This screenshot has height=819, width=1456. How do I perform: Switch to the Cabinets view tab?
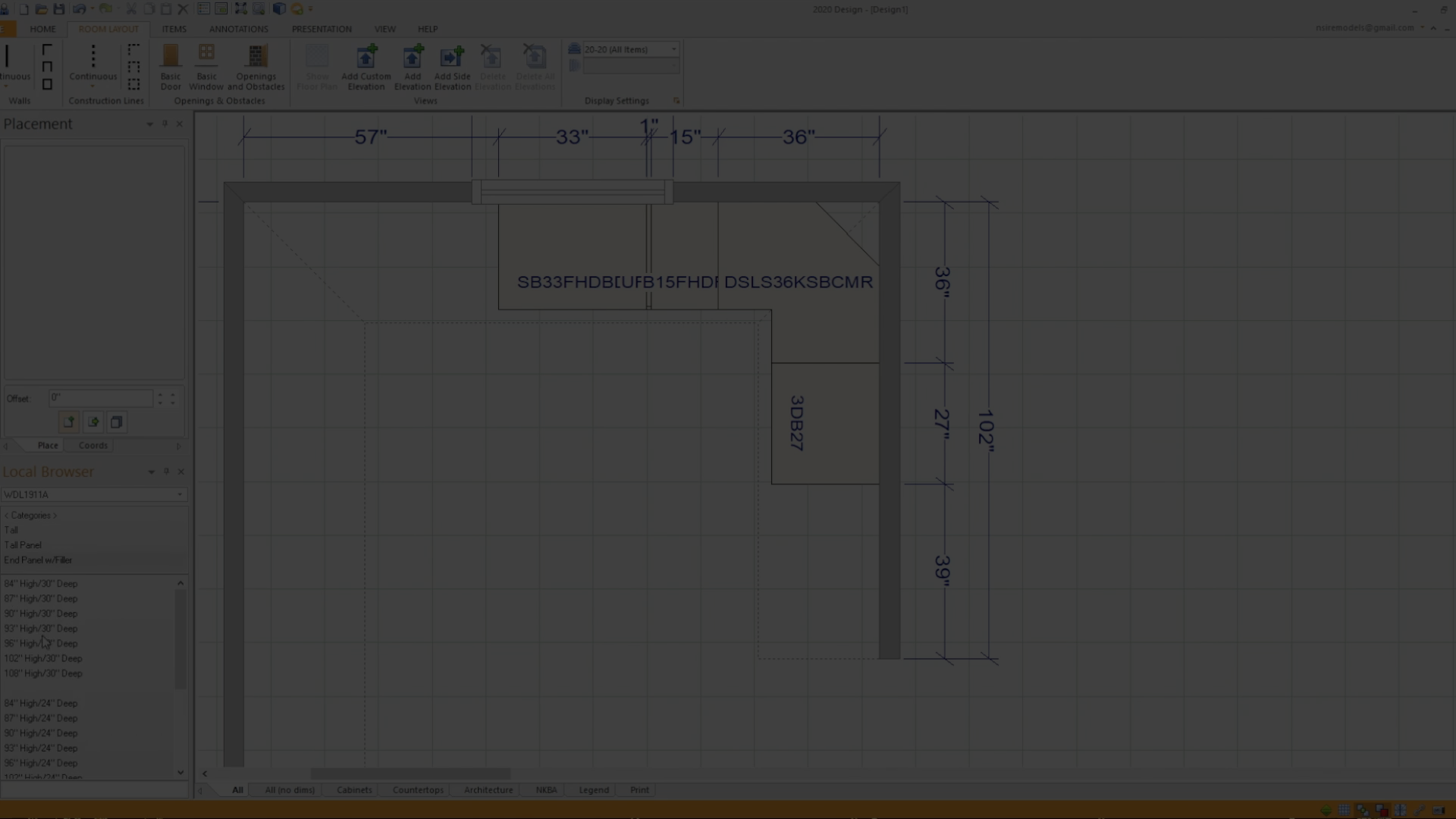pyautogui.click(x=354, y=789)
